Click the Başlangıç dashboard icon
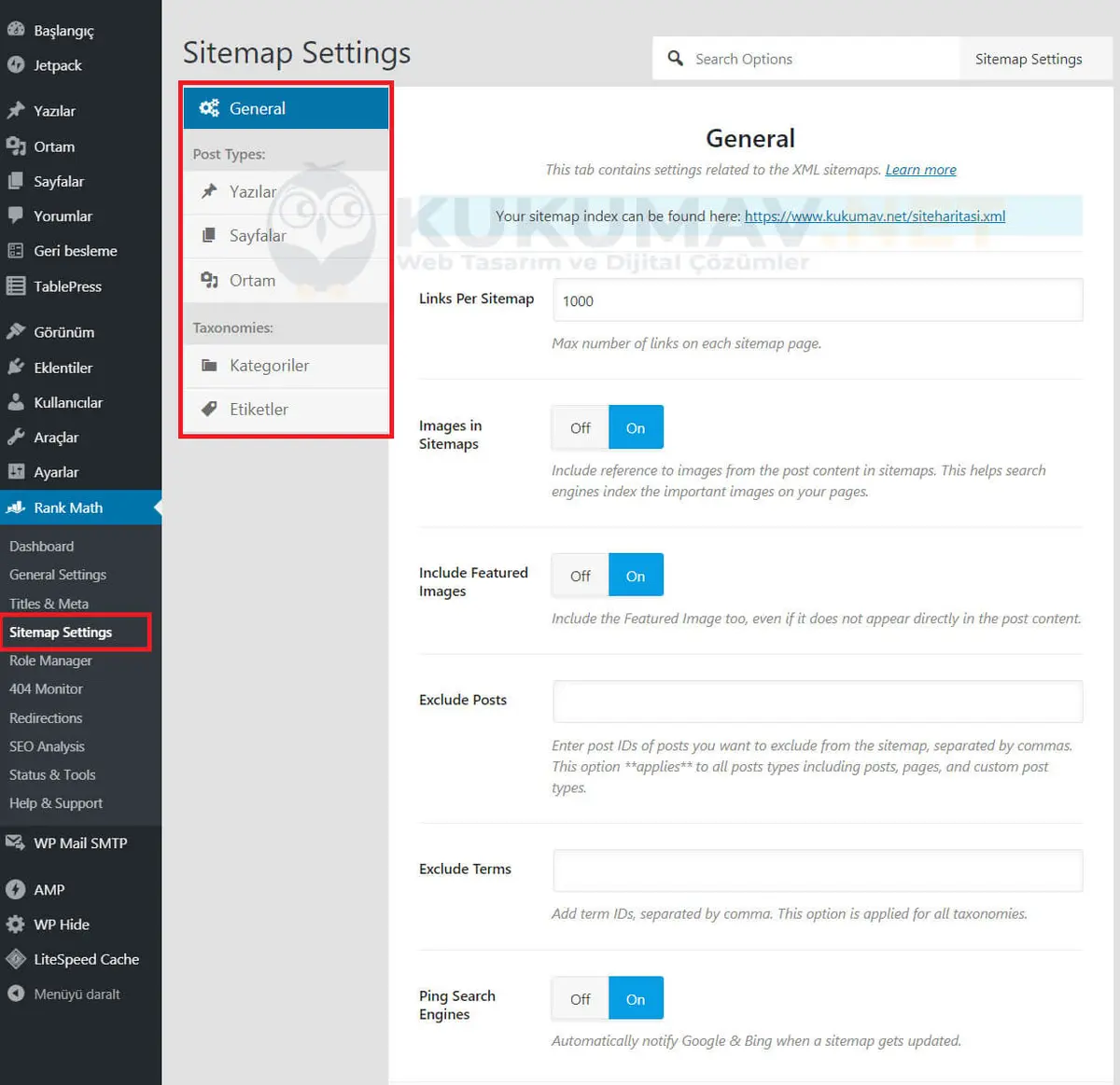 (x=16, y=30)
